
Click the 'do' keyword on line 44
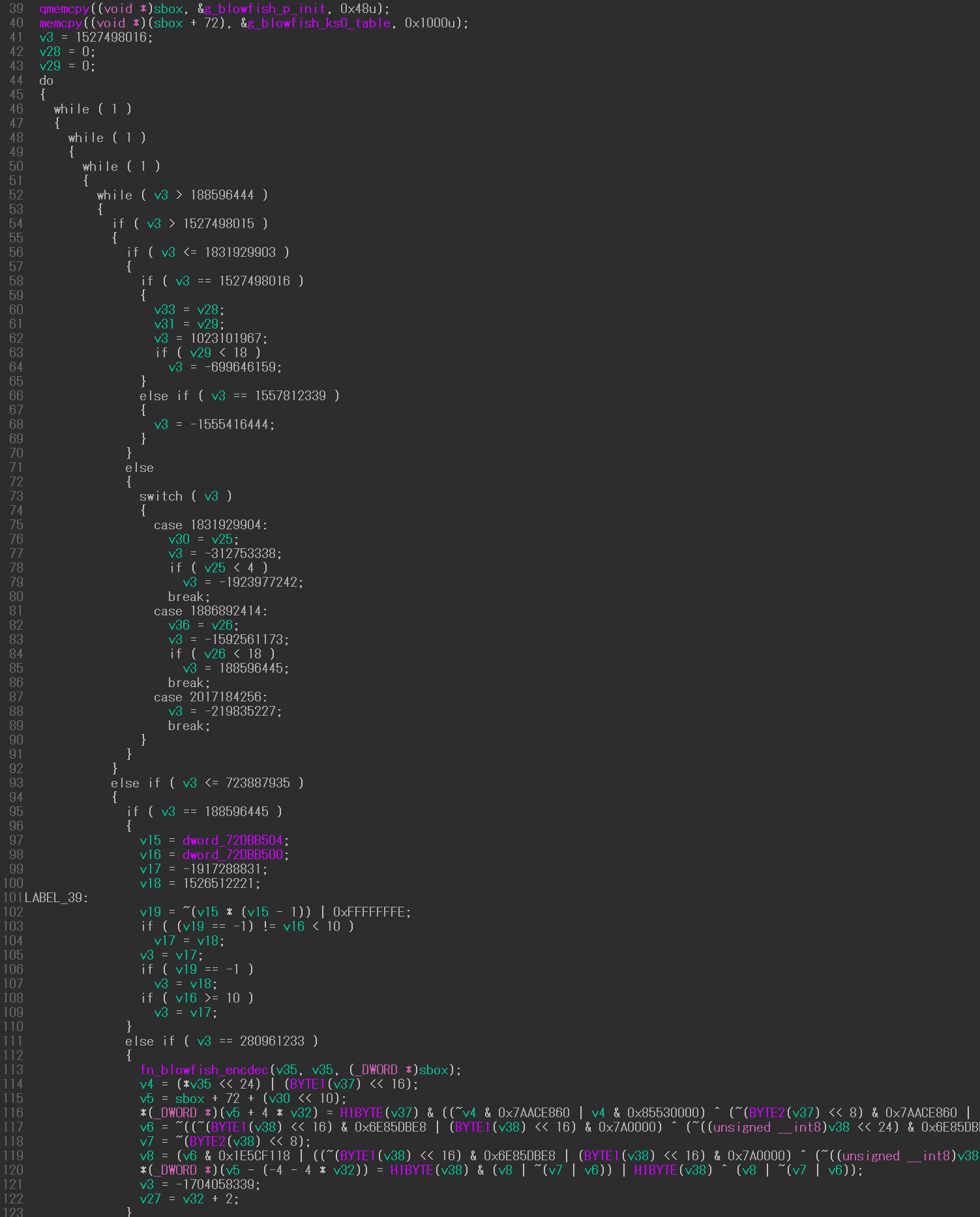coord(46,80)
